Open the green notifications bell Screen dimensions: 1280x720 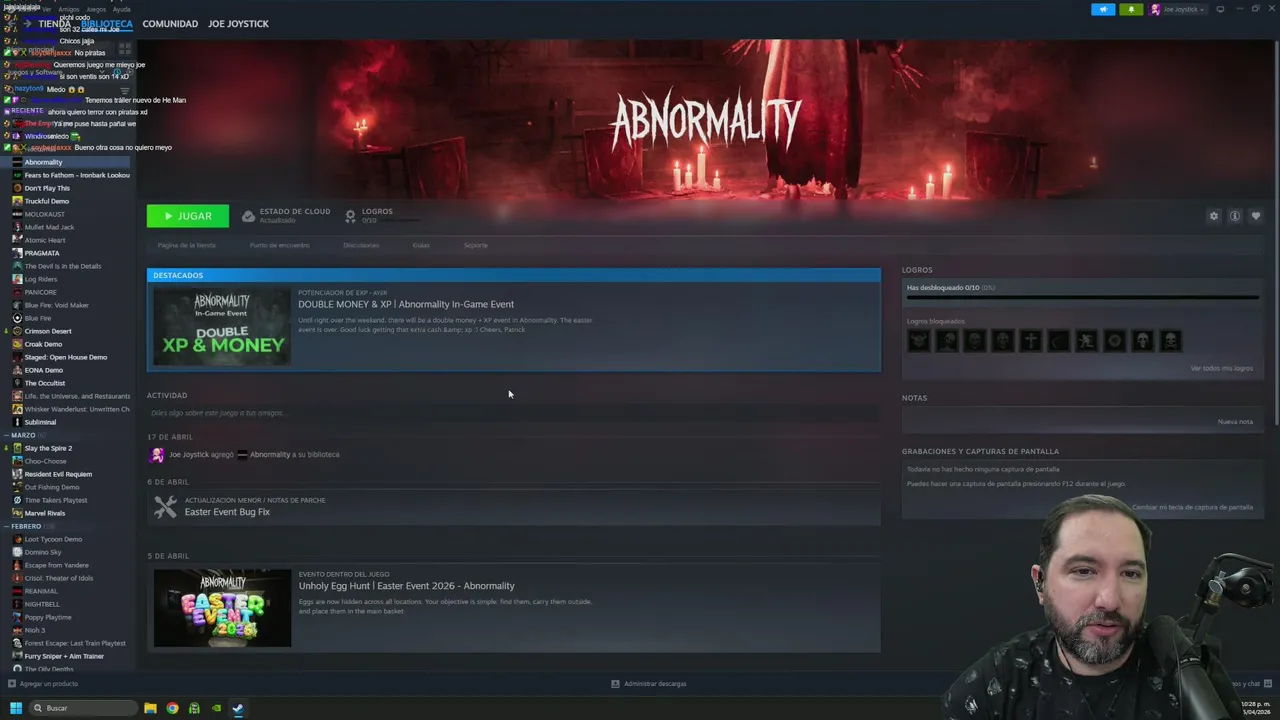click(1131, 9)
